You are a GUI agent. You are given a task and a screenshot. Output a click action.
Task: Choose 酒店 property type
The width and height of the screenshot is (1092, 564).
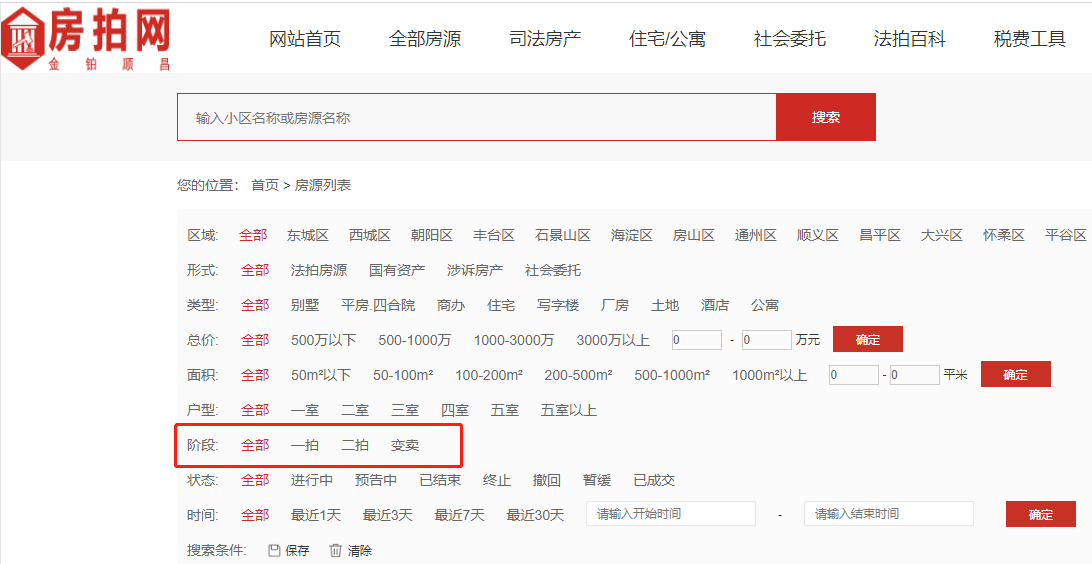(715, 305)
